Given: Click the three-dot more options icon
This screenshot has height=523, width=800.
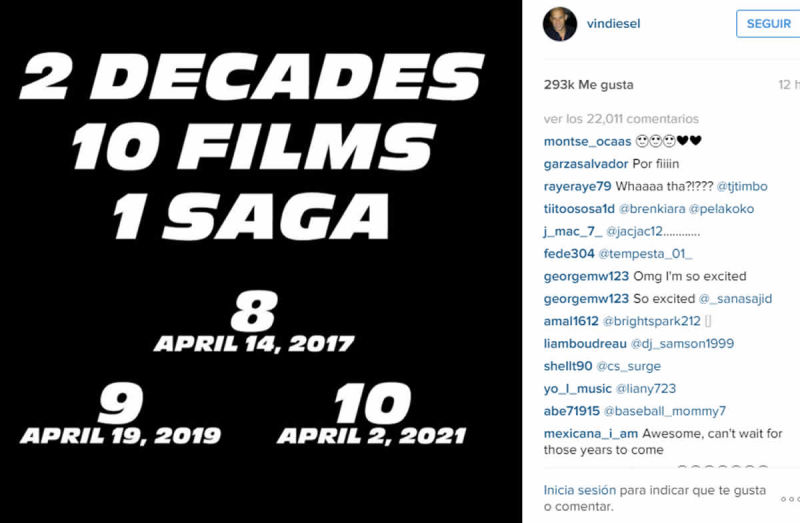Looking at the screenshot, I should click(790, 499).
